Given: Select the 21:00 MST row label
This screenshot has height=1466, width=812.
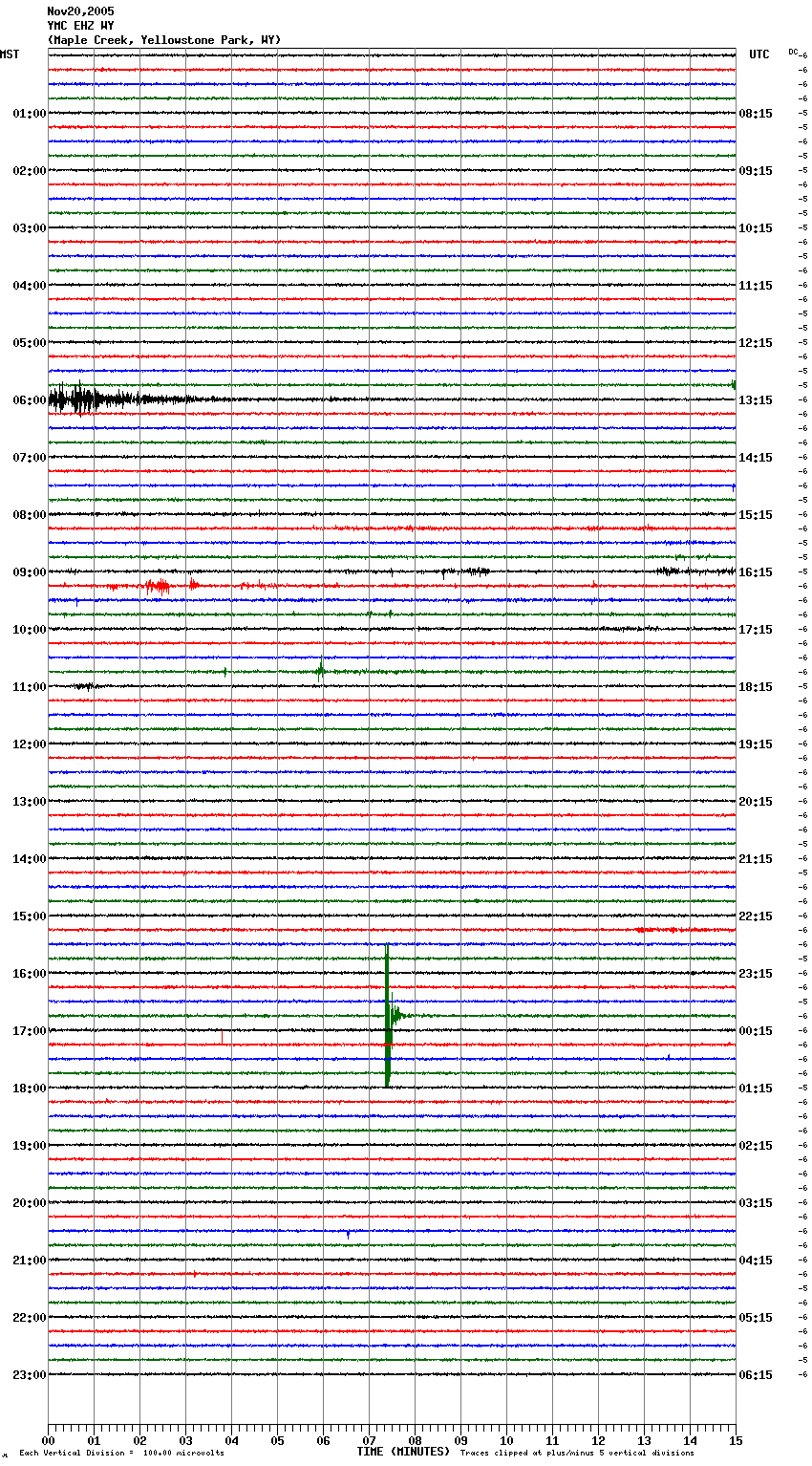Looking at the screenshot, I should [x=30, y=1261].
